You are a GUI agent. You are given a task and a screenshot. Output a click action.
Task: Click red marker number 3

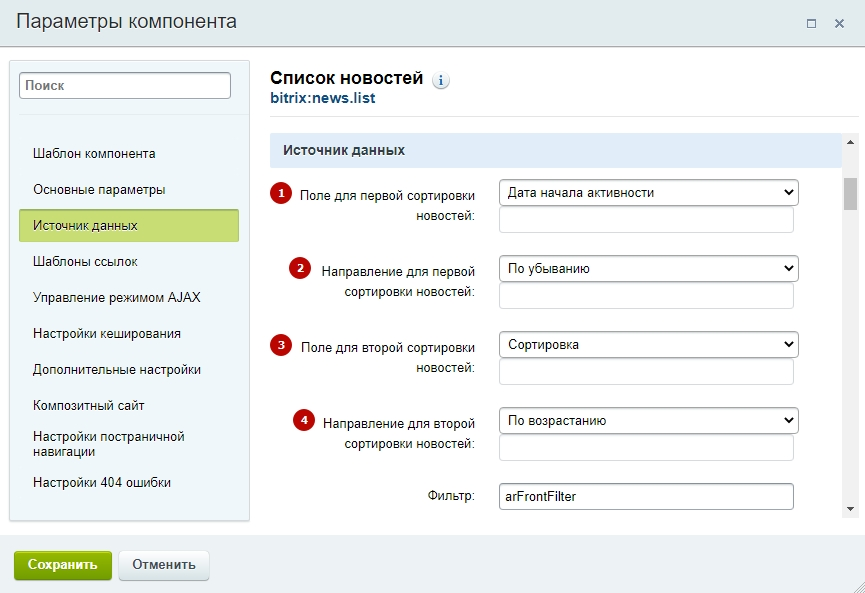tap(281, 345)
